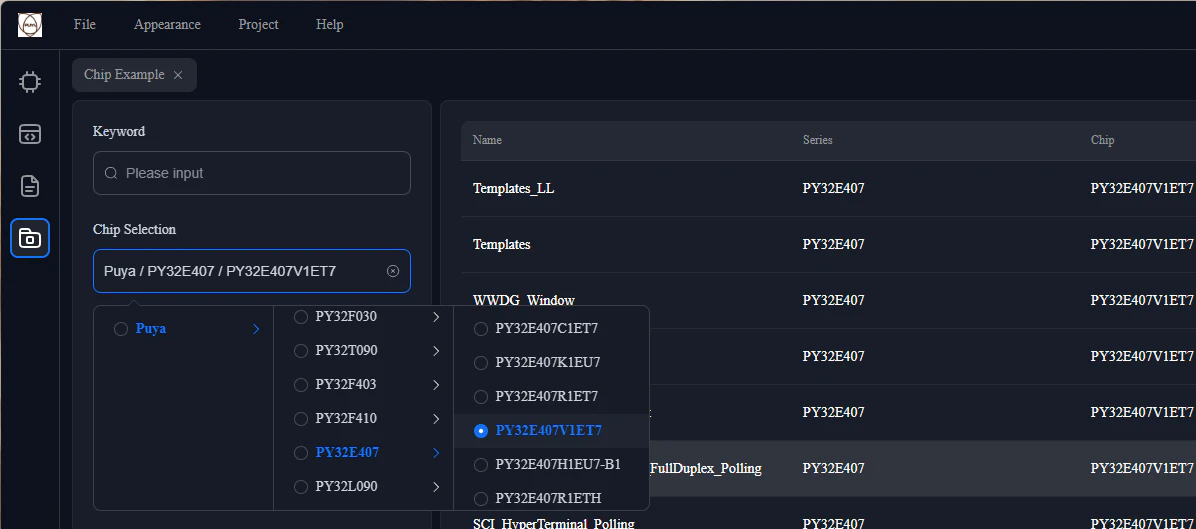Focus the Keyword input field
Viewport: 1196px width, 529px height.
[x=252, y=173]
